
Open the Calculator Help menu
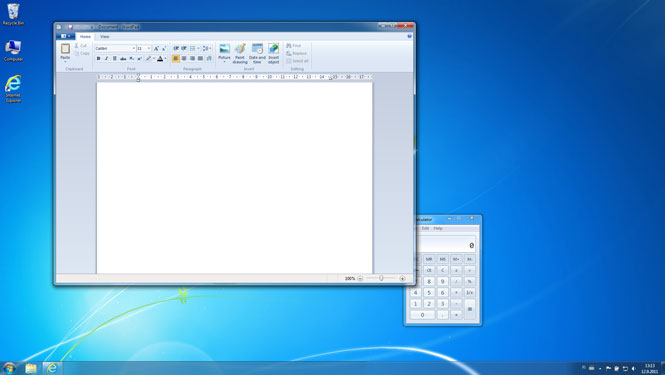[438, 228]
